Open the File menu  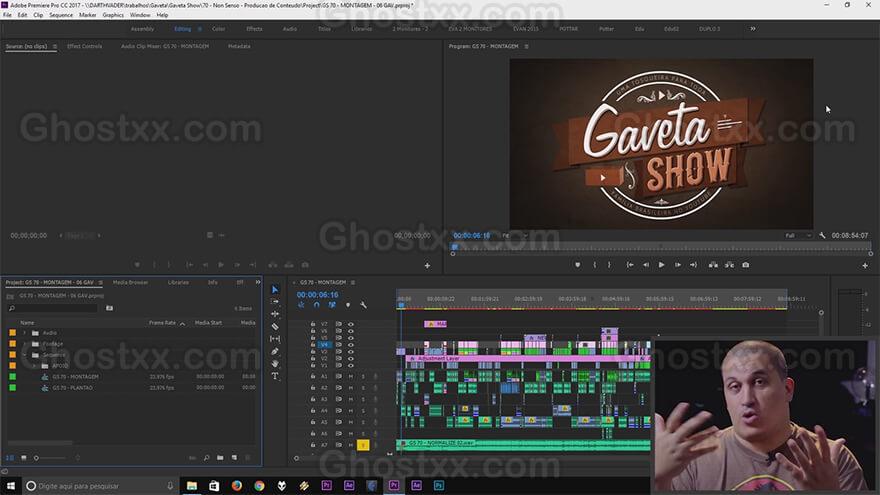7,15
